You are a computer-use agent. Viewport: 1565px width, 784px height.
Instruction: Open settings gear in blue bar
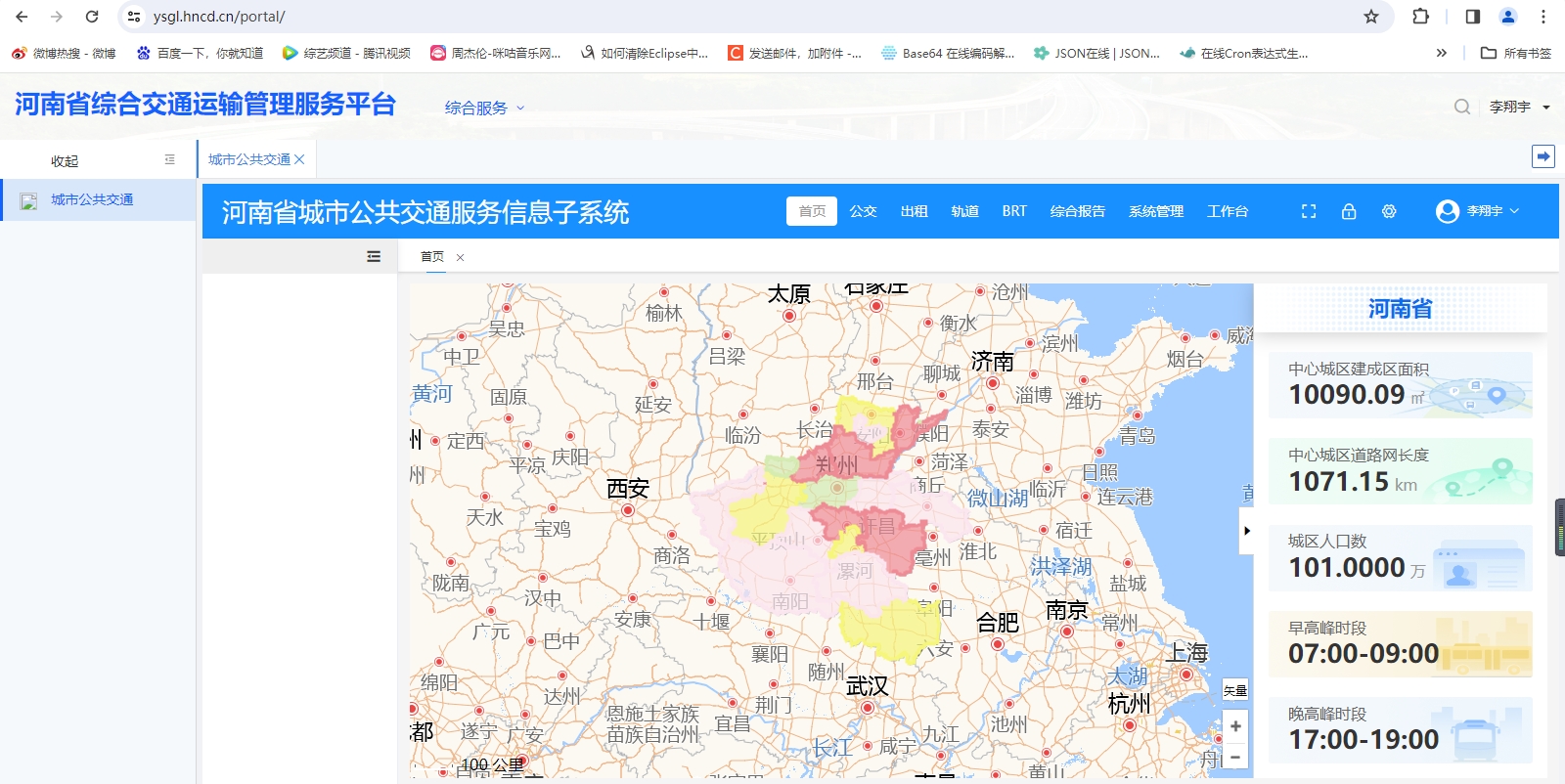point(1389,211)
